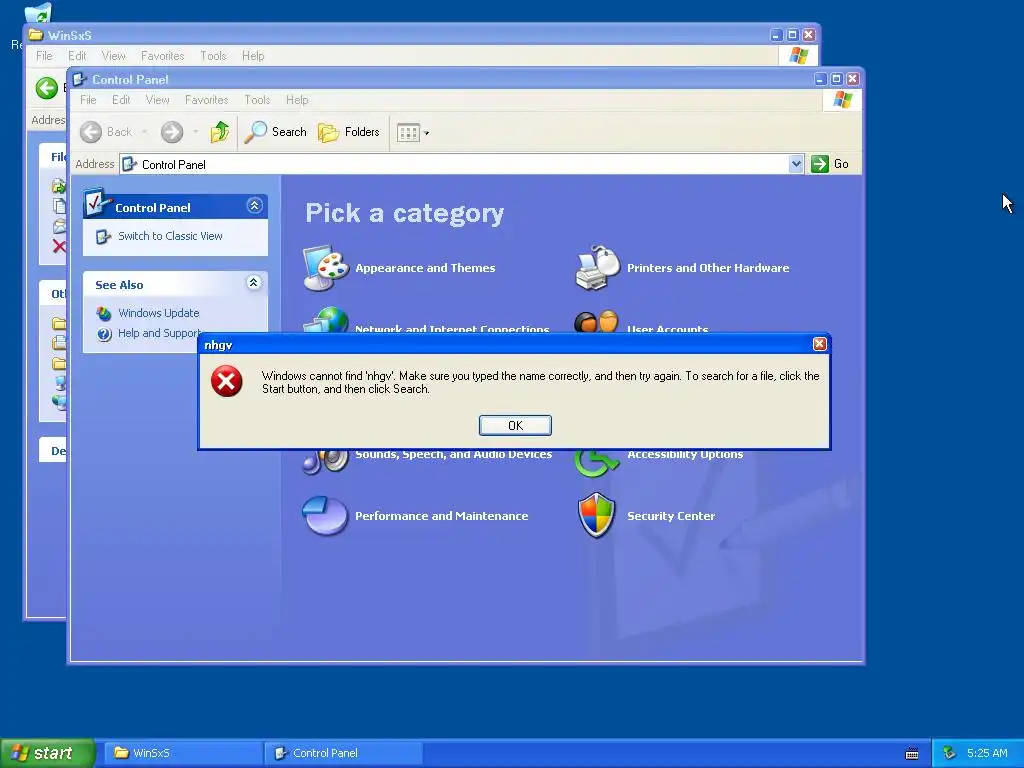Open the address bar dropdown arrow
The height and width of the screenshot is (768, 1024).
point(795,164)
